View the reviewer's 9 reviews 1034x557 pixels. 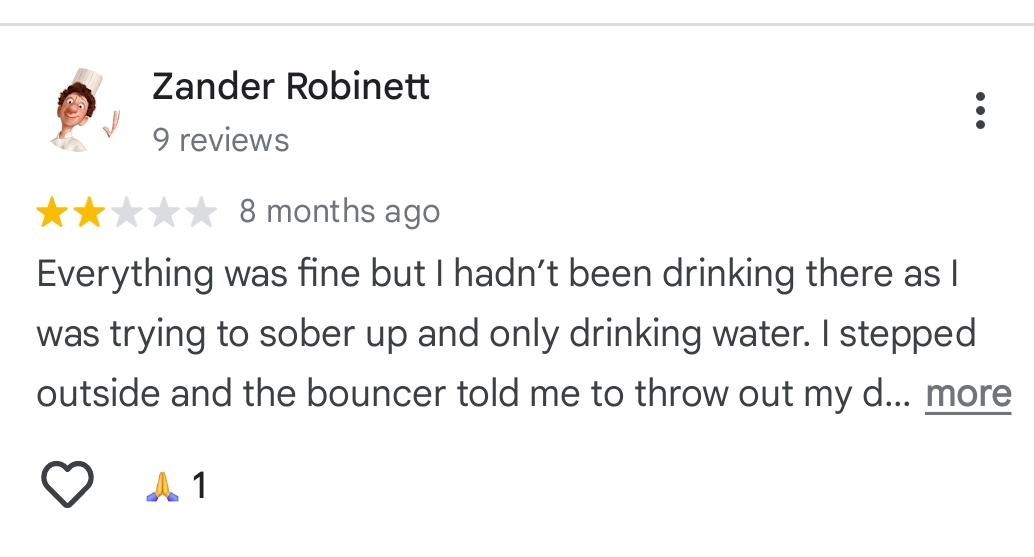pos(220,140)
